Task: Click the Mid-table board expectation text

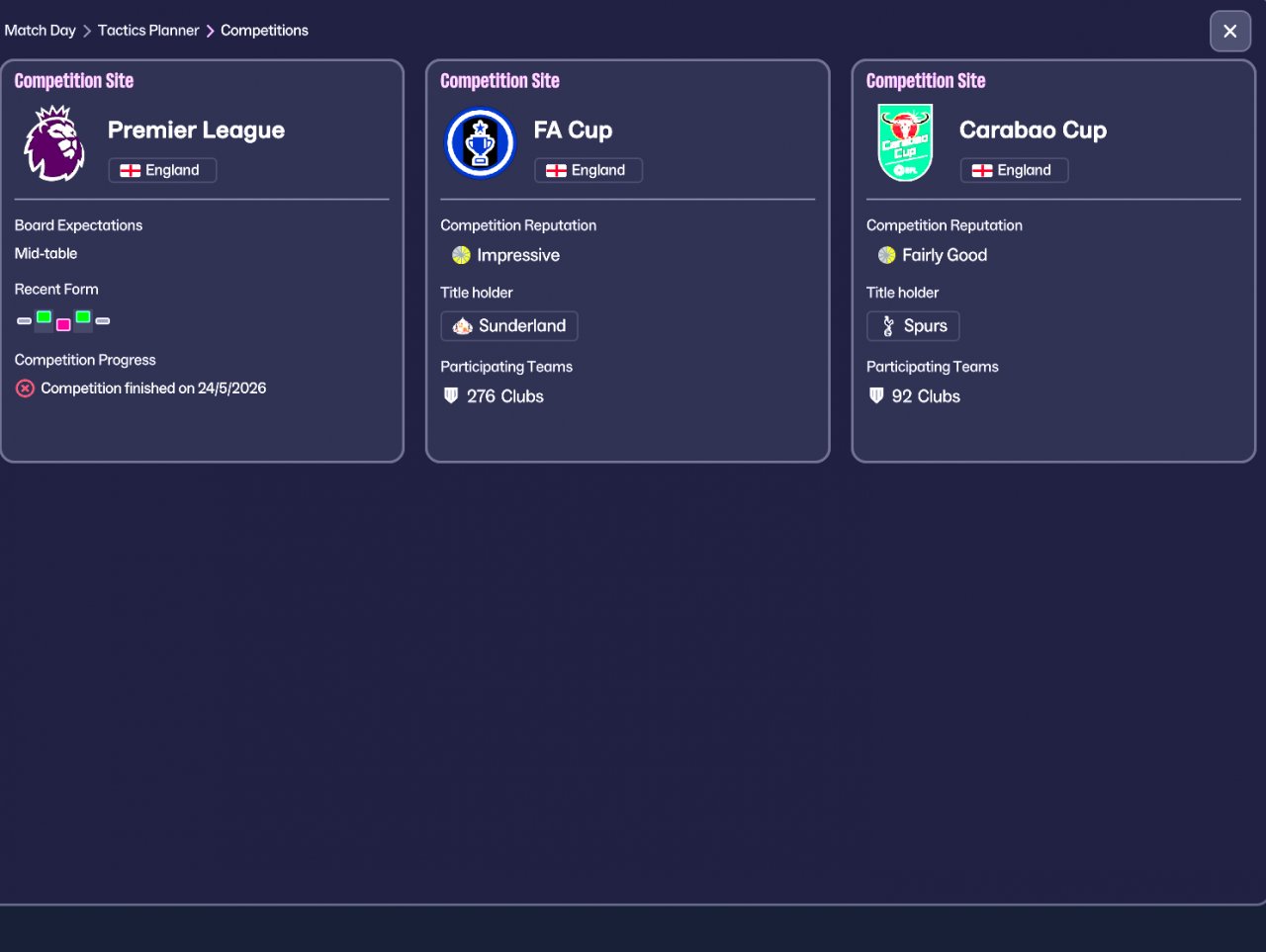Action: [45, 253]
